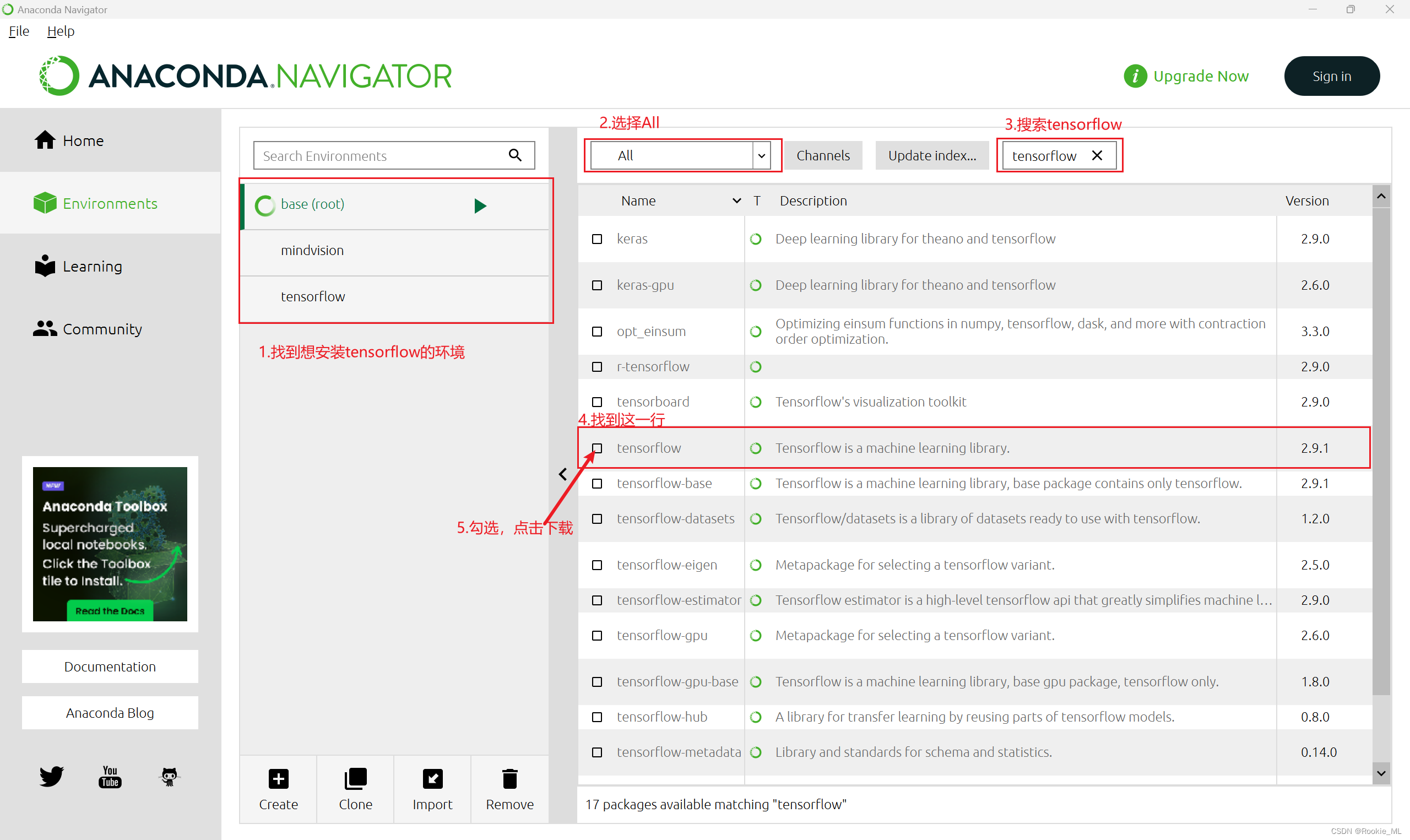This screenshot has width=1410, height=840.
Task: Open the YouTube icon link
Action: pyautogui.click(x=110, y=777)
